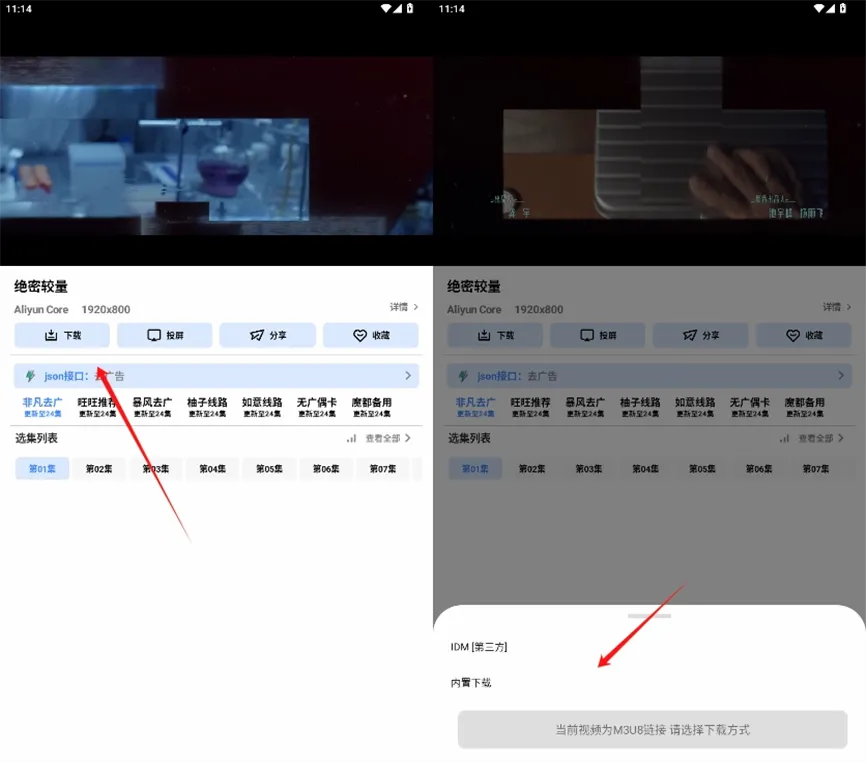Tap 分享 share button in left screenshot
This screenshot has height=763, width=866.
pyautogui.click(x=267, y=335)
